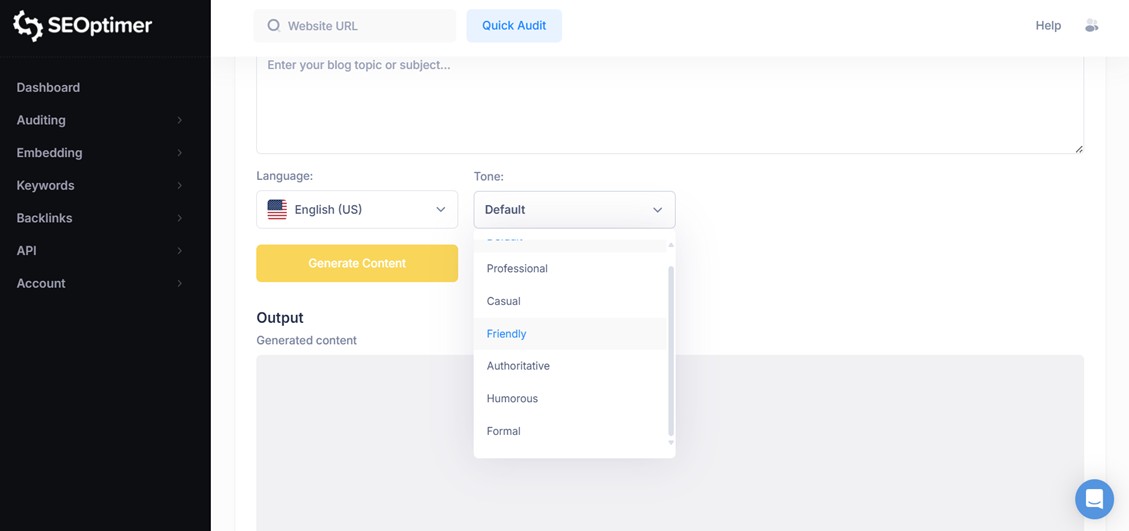Expand the Auditing sidebar section
The width and height of the screenshot is (1129, 531).
[179, 120]
